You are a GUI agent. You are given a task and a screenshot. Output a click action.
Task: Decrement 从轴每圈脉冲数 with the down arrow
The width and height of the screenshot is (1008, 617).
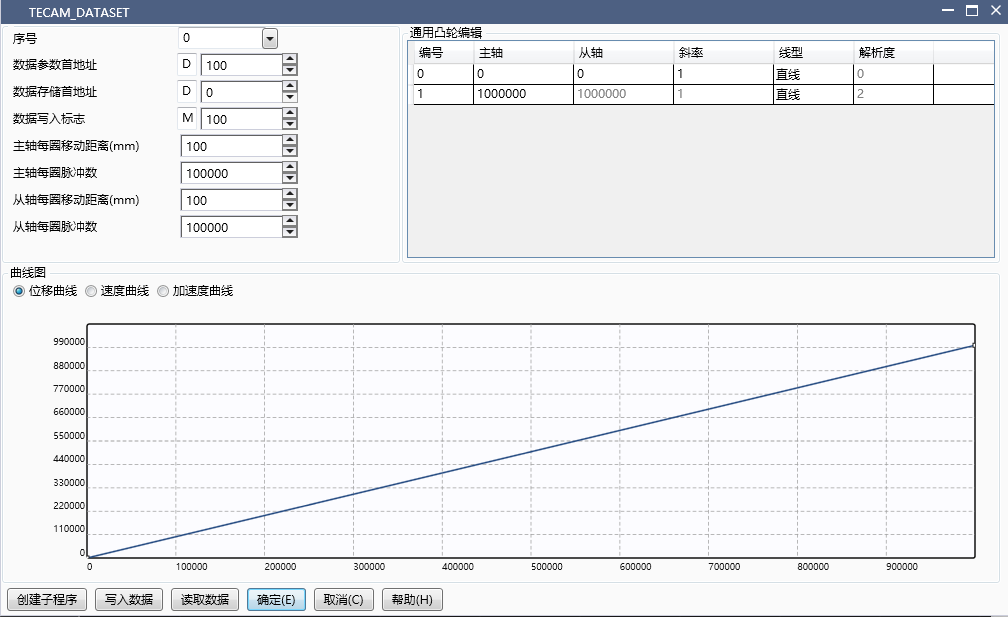tap(289, 231)
